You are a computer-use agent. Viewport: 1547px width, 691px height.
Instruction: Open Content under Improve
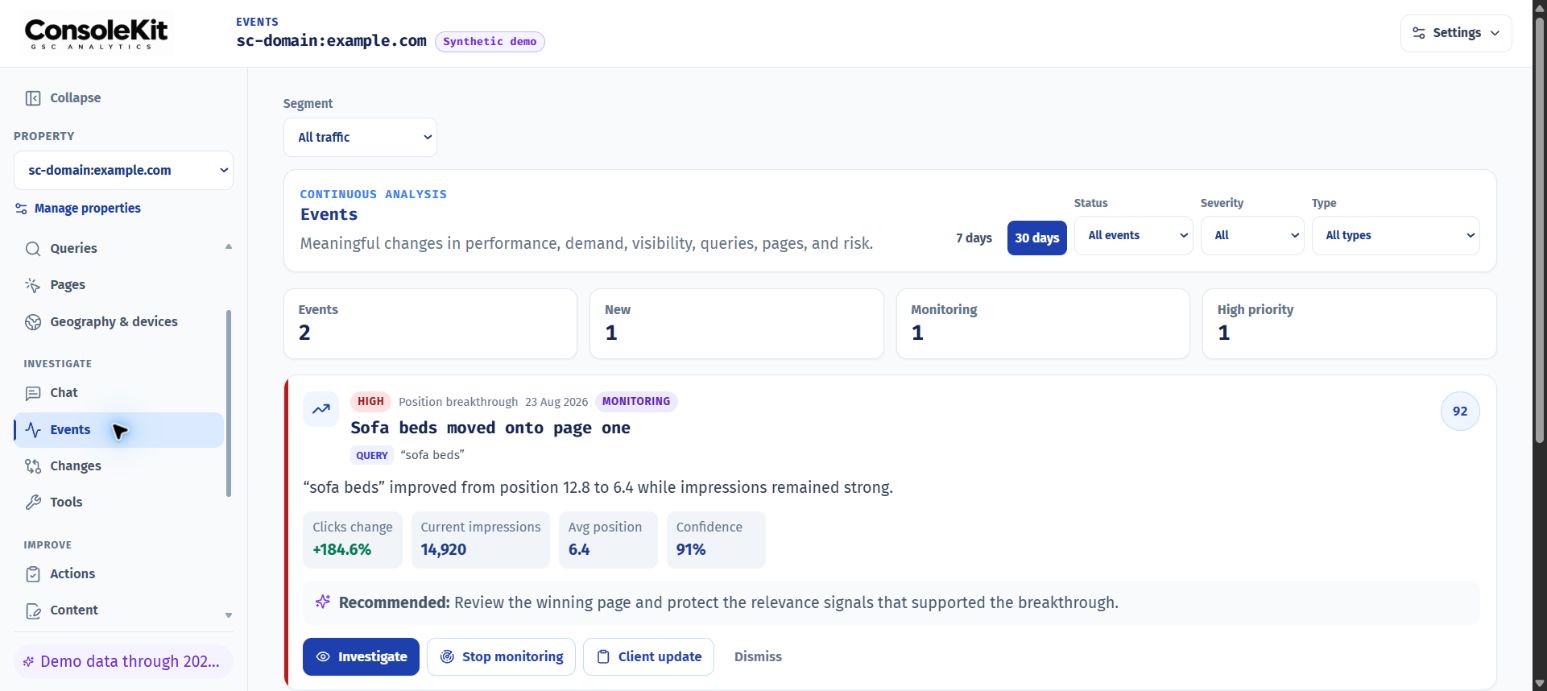(x=118, y=610)
